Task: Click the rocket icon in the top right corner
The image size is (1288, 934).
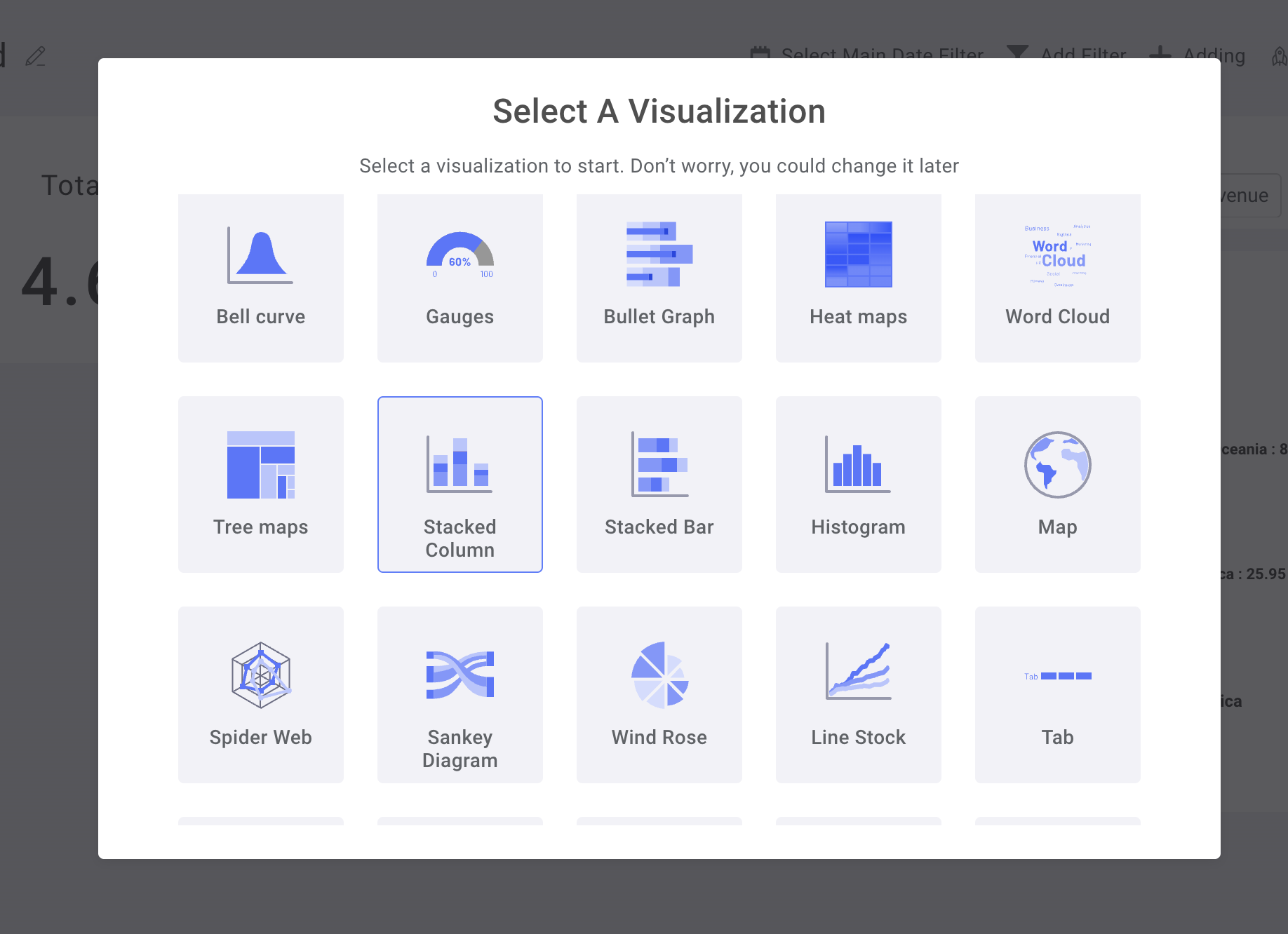Action: (1280, 55)
